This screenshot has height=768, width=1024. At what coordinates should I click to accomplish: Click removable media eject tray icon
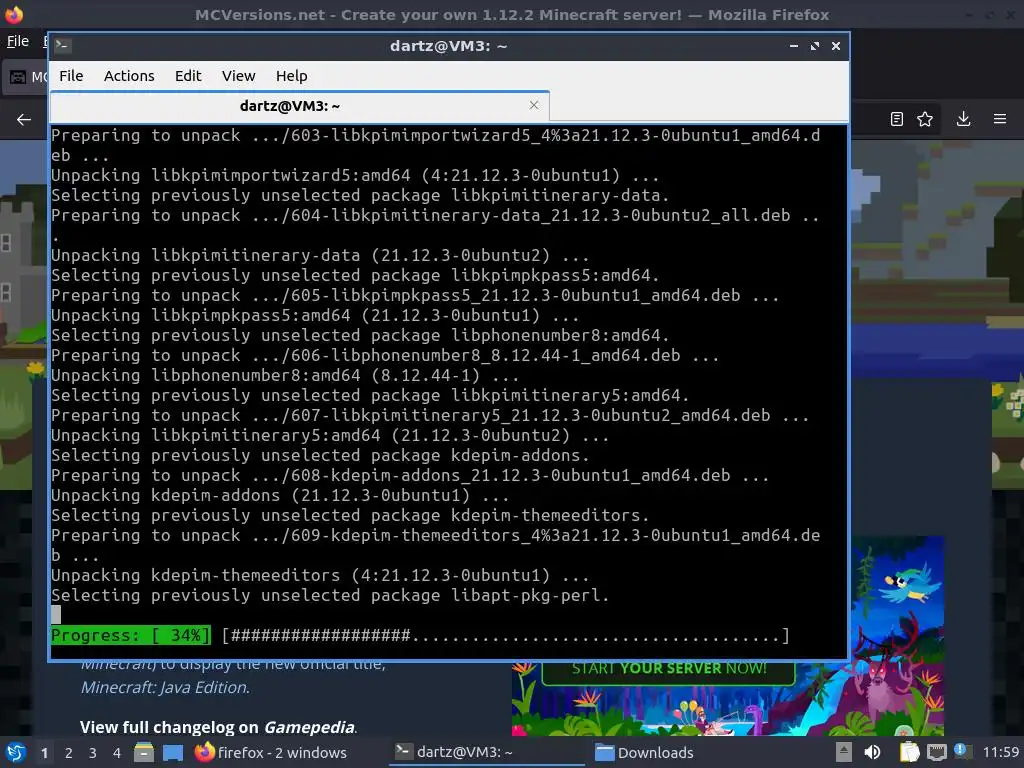pos(844,753)
